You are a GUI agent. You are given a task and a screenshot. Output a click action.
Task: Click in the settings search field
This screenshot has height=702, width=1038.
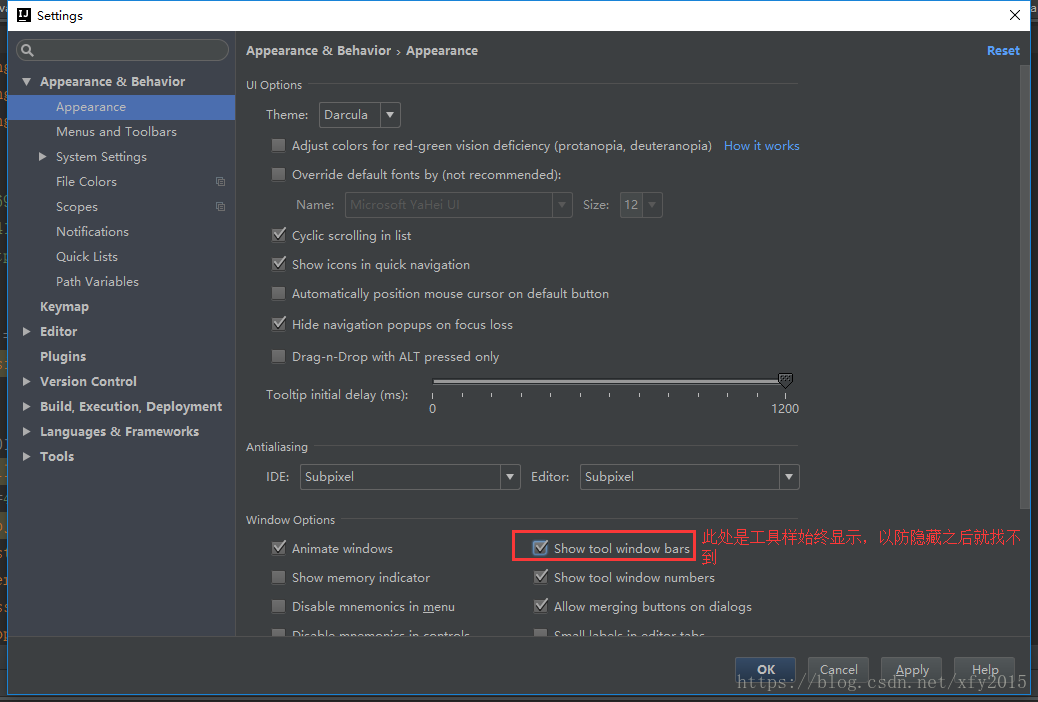point(122,50)
